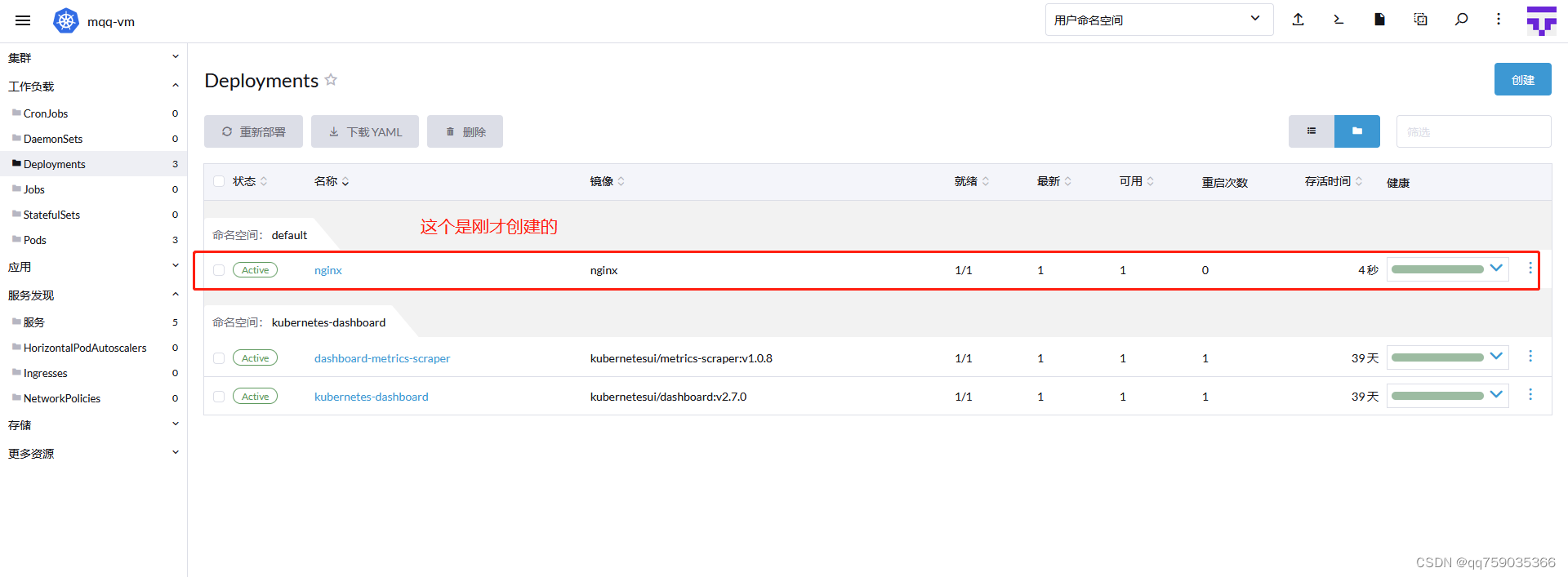Click the import YAML upload icon
1568x577 pixels.
pos(1298,20)
